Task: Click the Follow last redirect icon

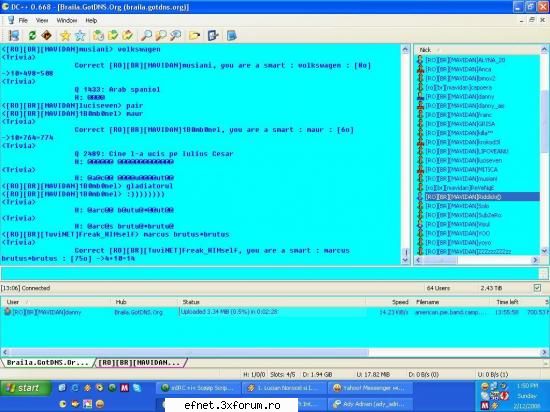Action: tap(47, 35)
